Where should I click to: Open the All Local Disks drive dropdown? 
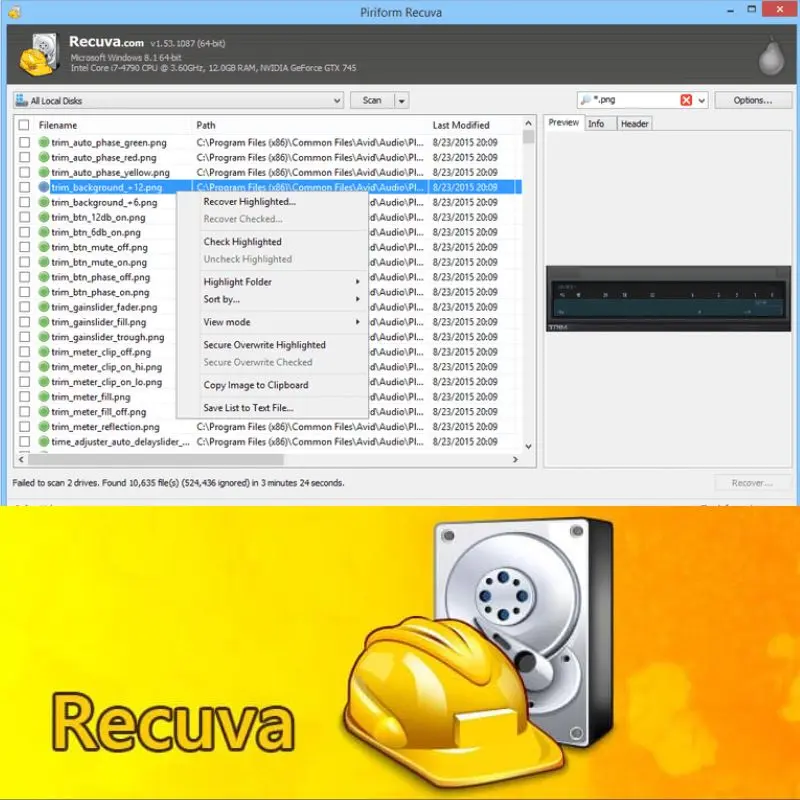(x=336, y=101)
